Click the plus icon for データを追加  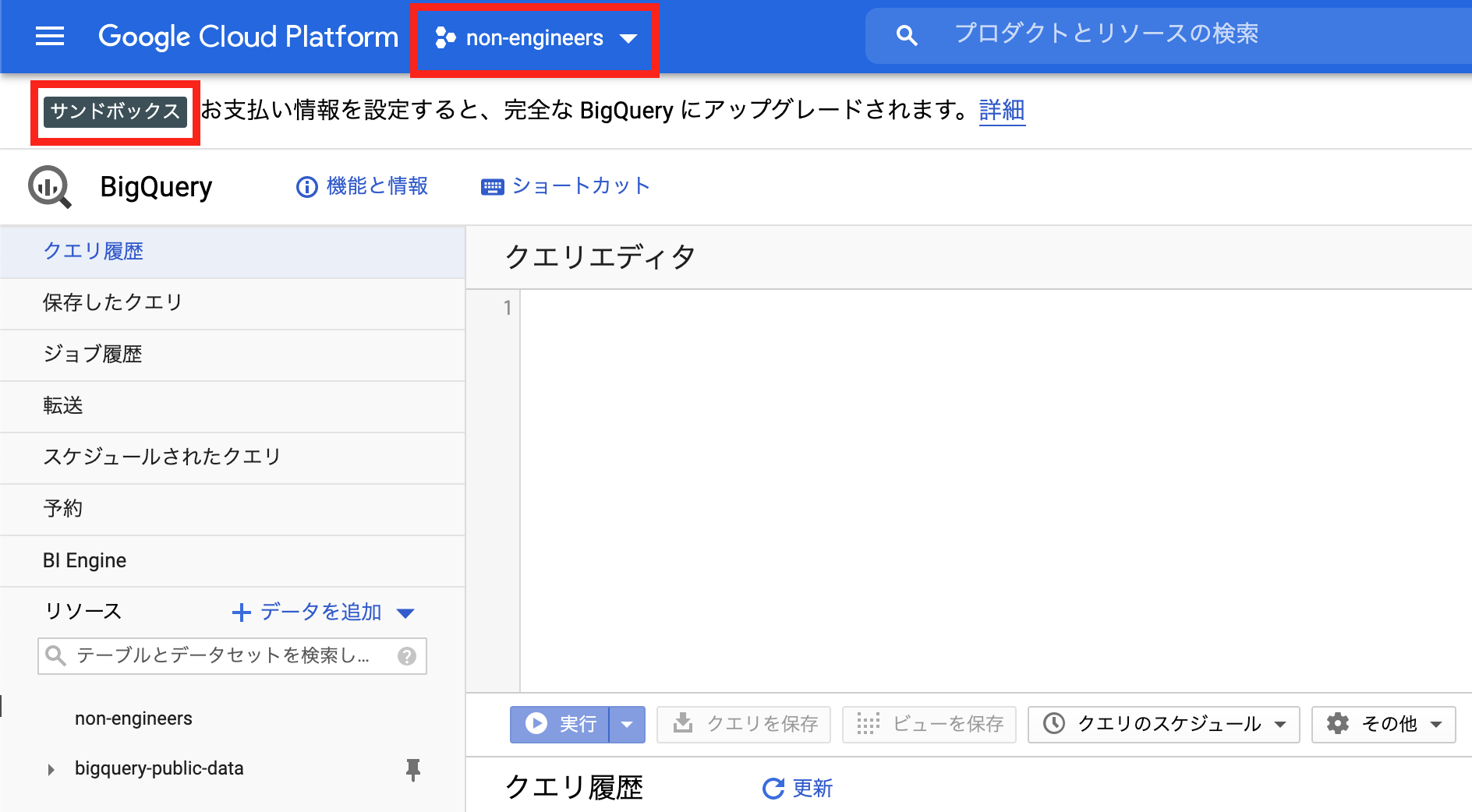241,613
